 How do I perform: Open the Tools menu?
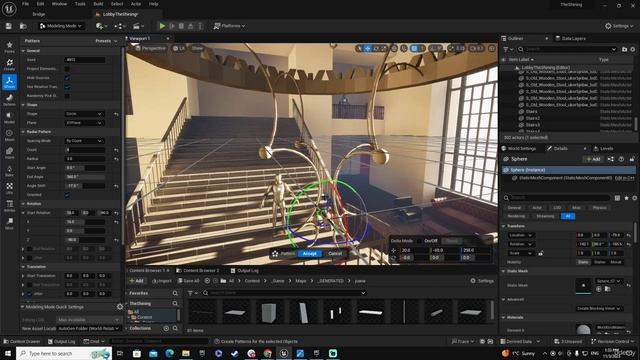[80, 4]
